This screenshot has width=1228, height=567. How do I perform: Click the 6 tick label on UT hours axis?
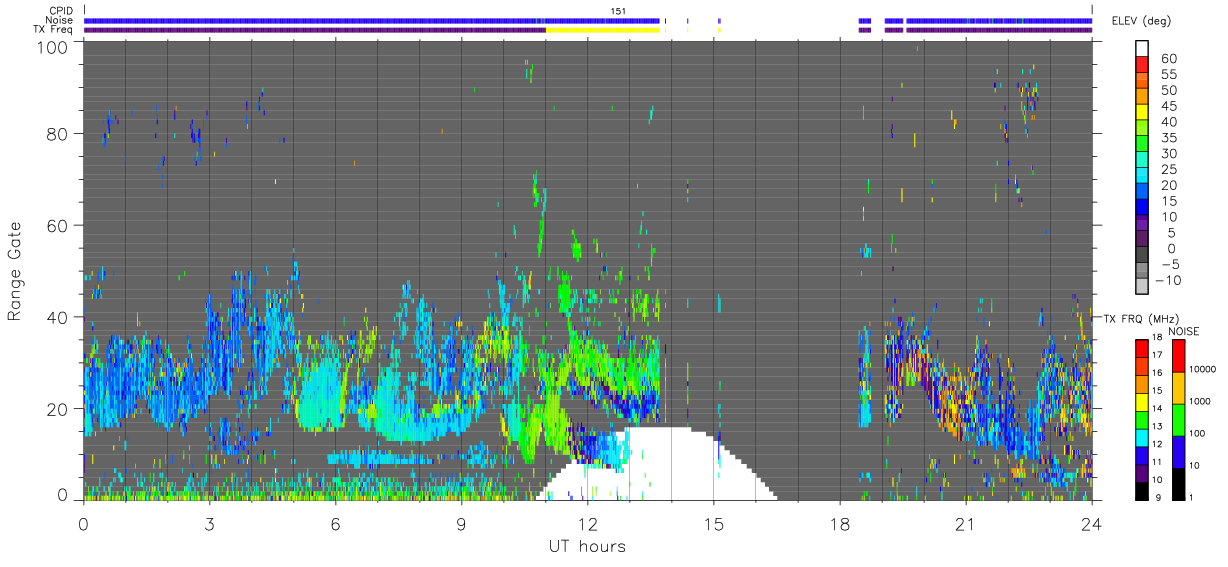pyautogui.click(x=336, y=523)
